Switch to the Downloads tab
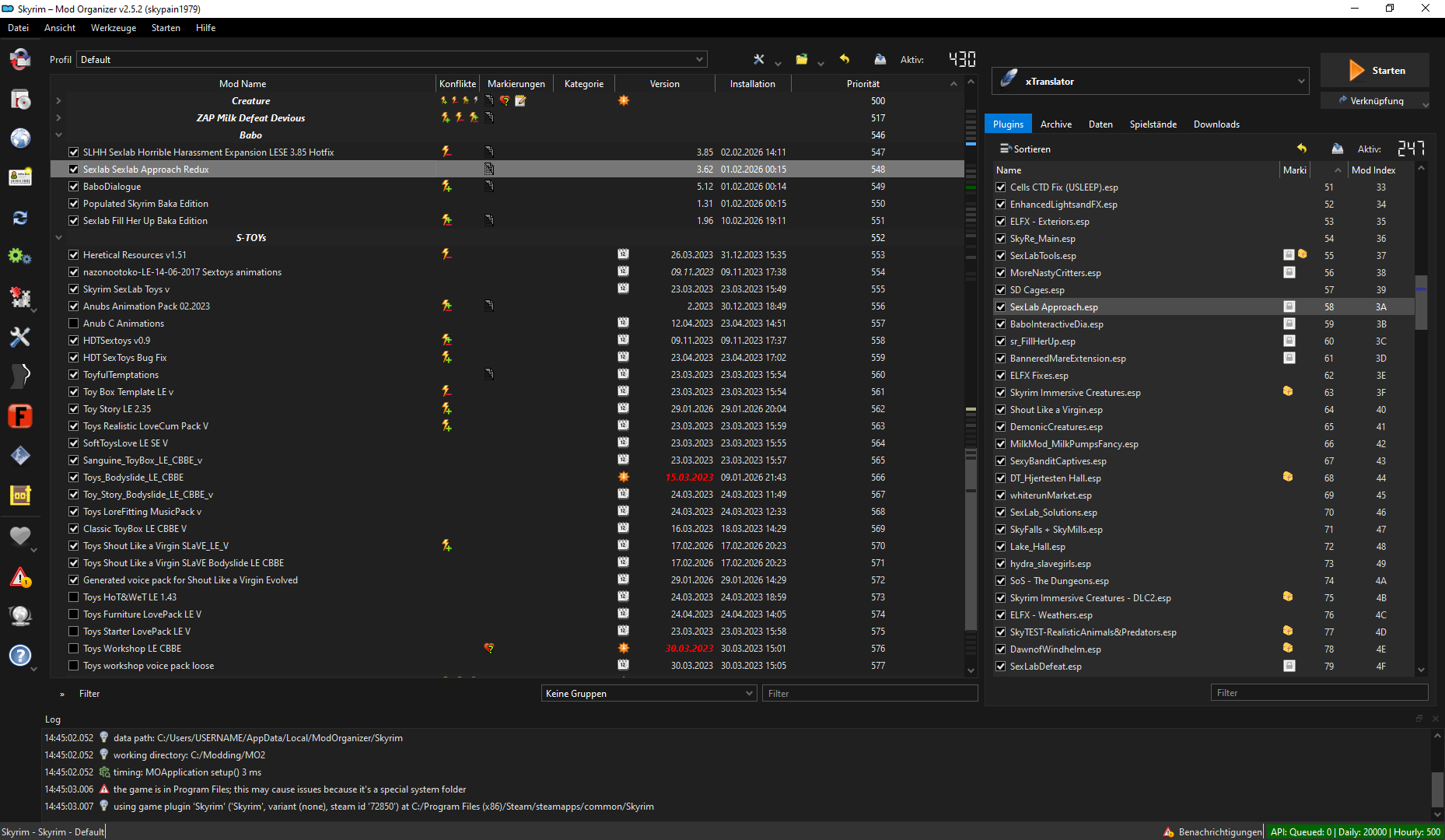 click(x=1216, y=124)
